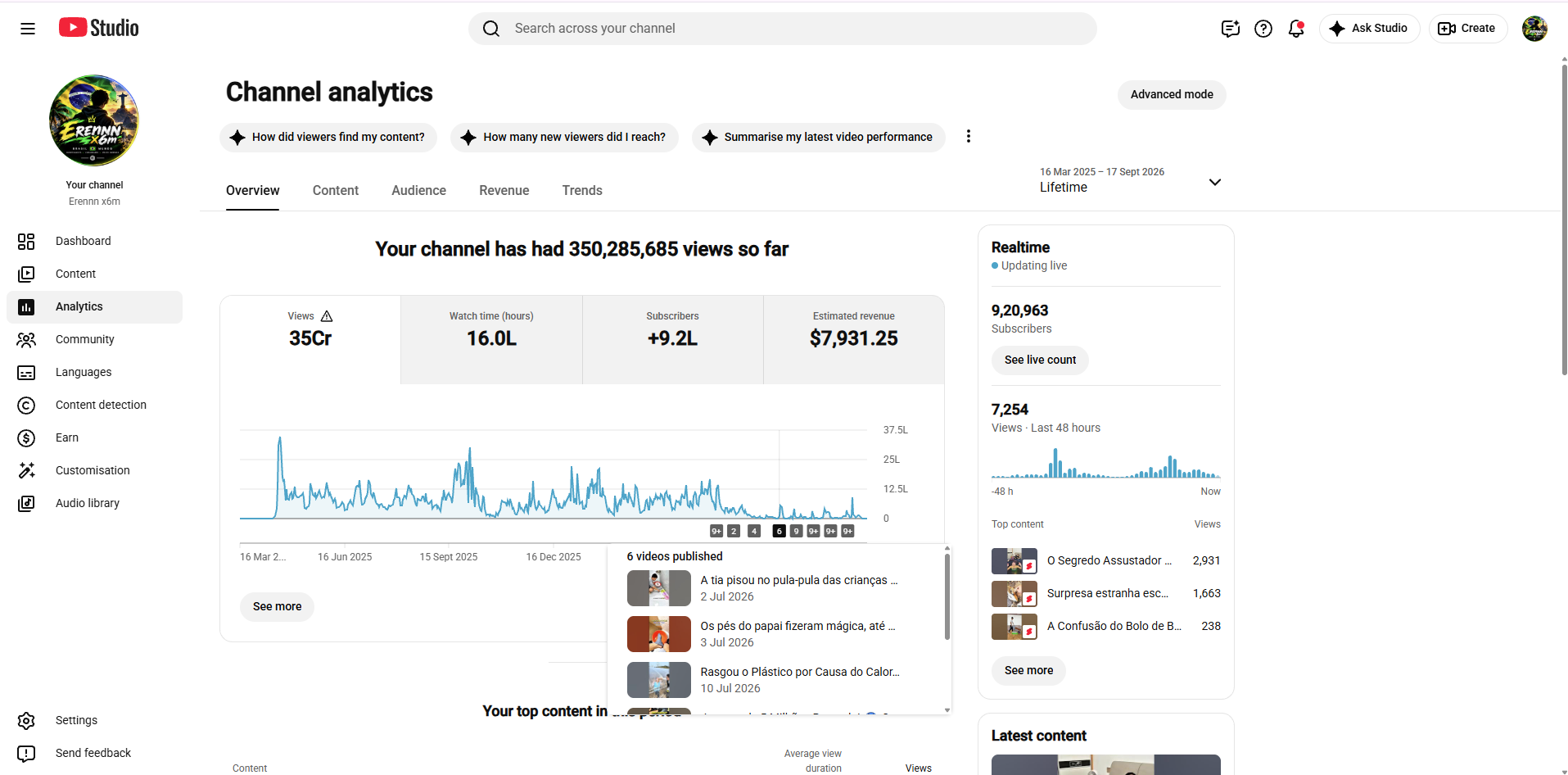Viewport: 1568px width, 775px height.
Task: Switch to the Trends tab
Action: point(582,190)
